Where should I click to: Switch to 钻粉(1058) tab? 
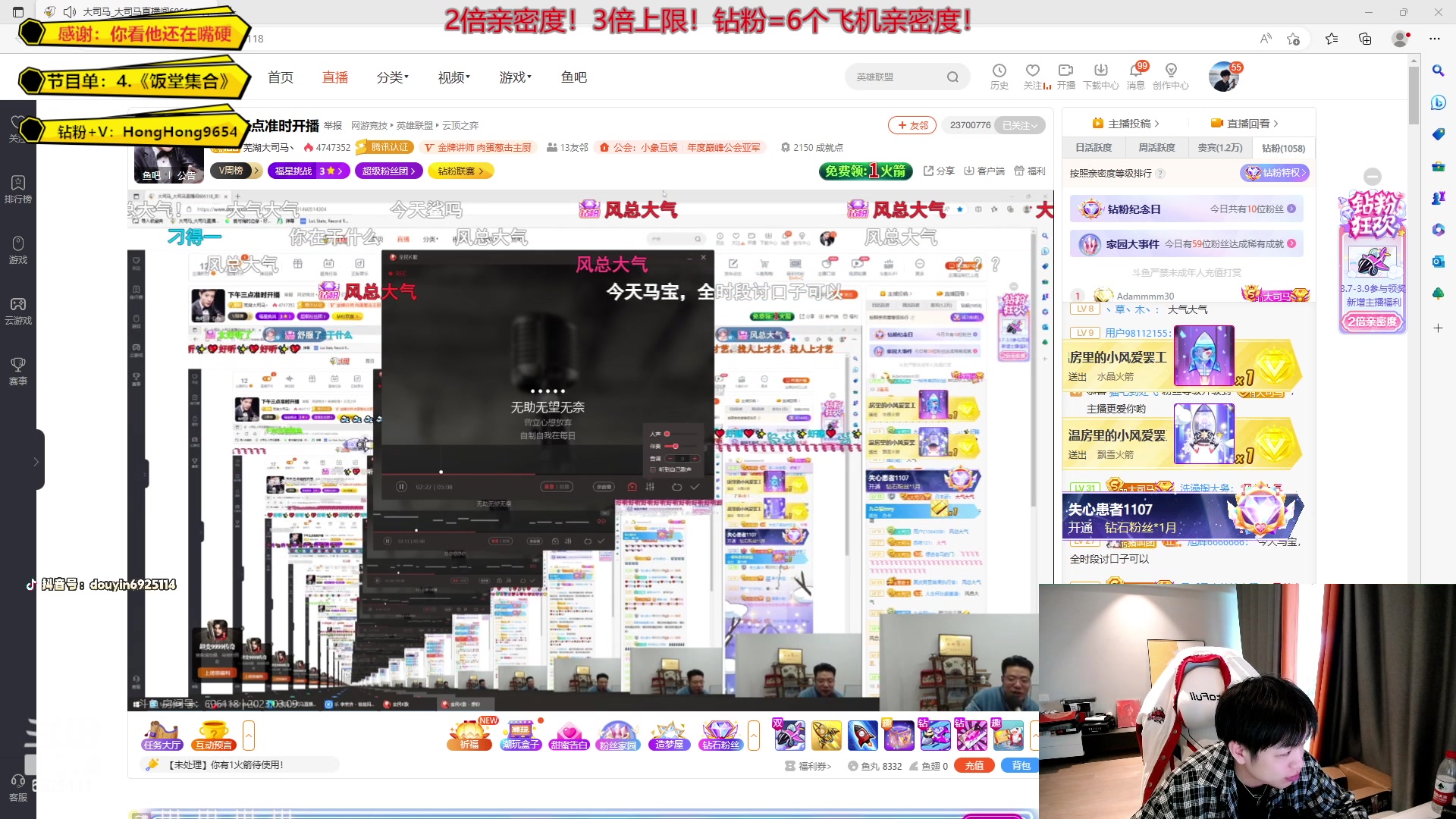(x=1283, y=148)
